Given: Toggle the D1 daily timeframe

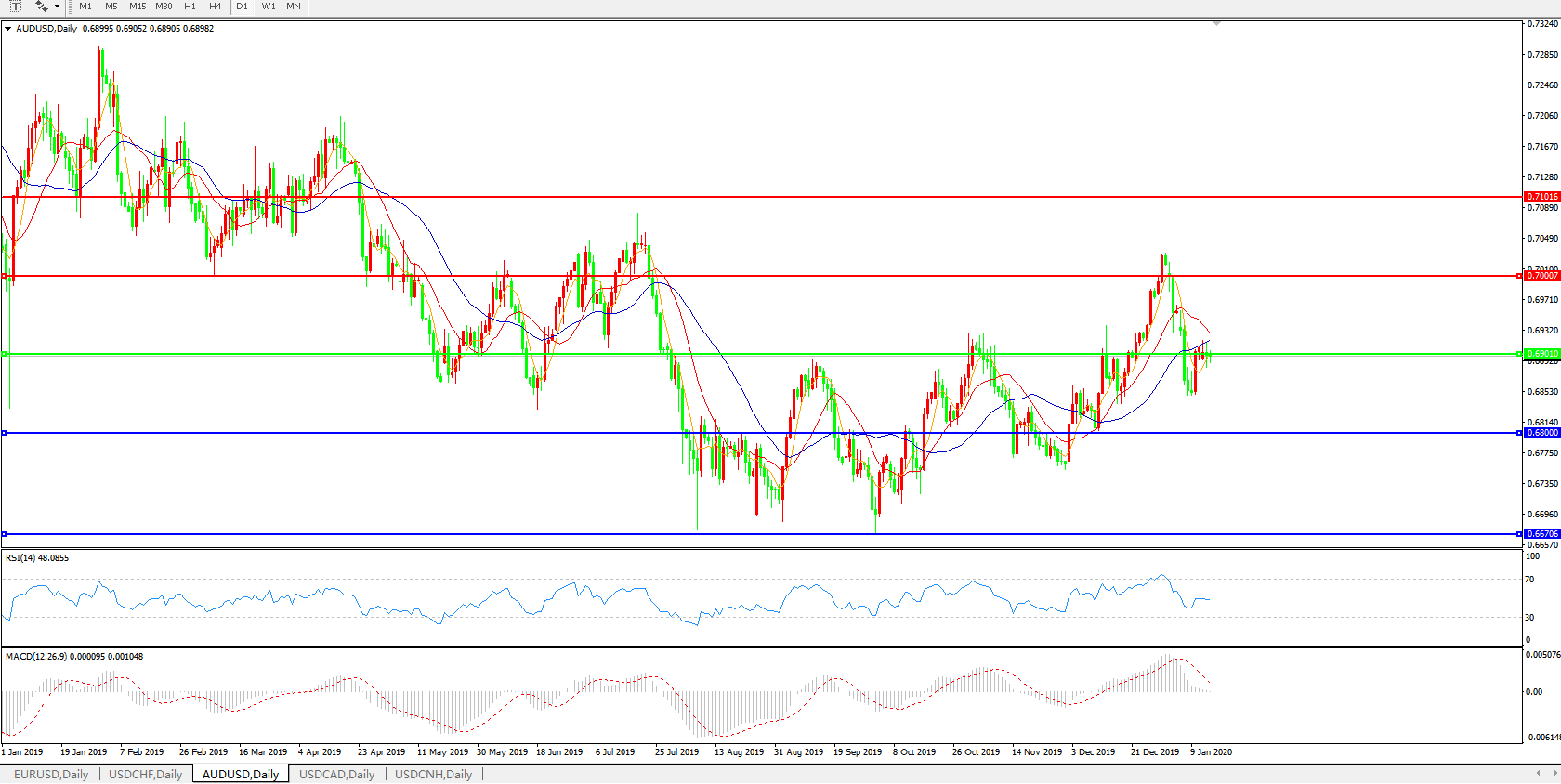Looking at the screenshot, I should [x=242, y=7].
